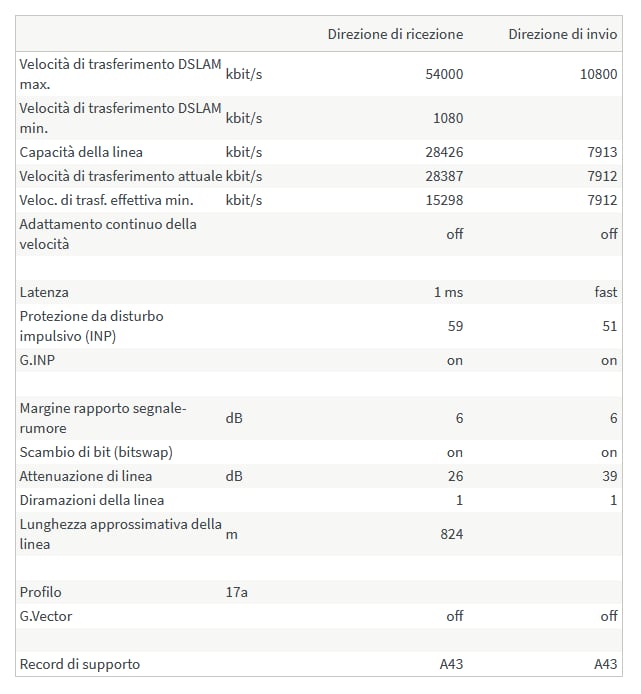The height and width of the screenshot is (694, 641).
Task: Click the Latenza row label
Action: click(44, 292)
